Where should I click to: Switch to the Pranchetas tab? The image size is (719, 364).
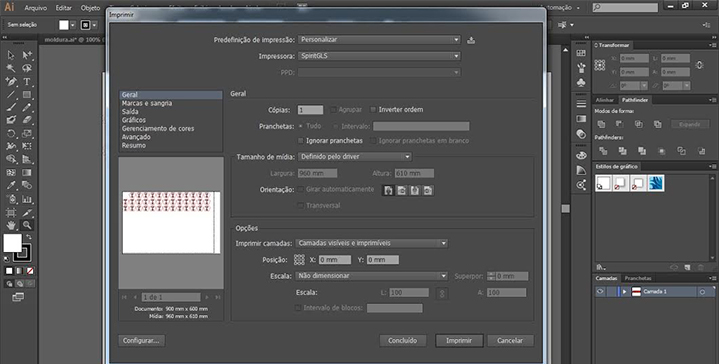coord(638,278)
